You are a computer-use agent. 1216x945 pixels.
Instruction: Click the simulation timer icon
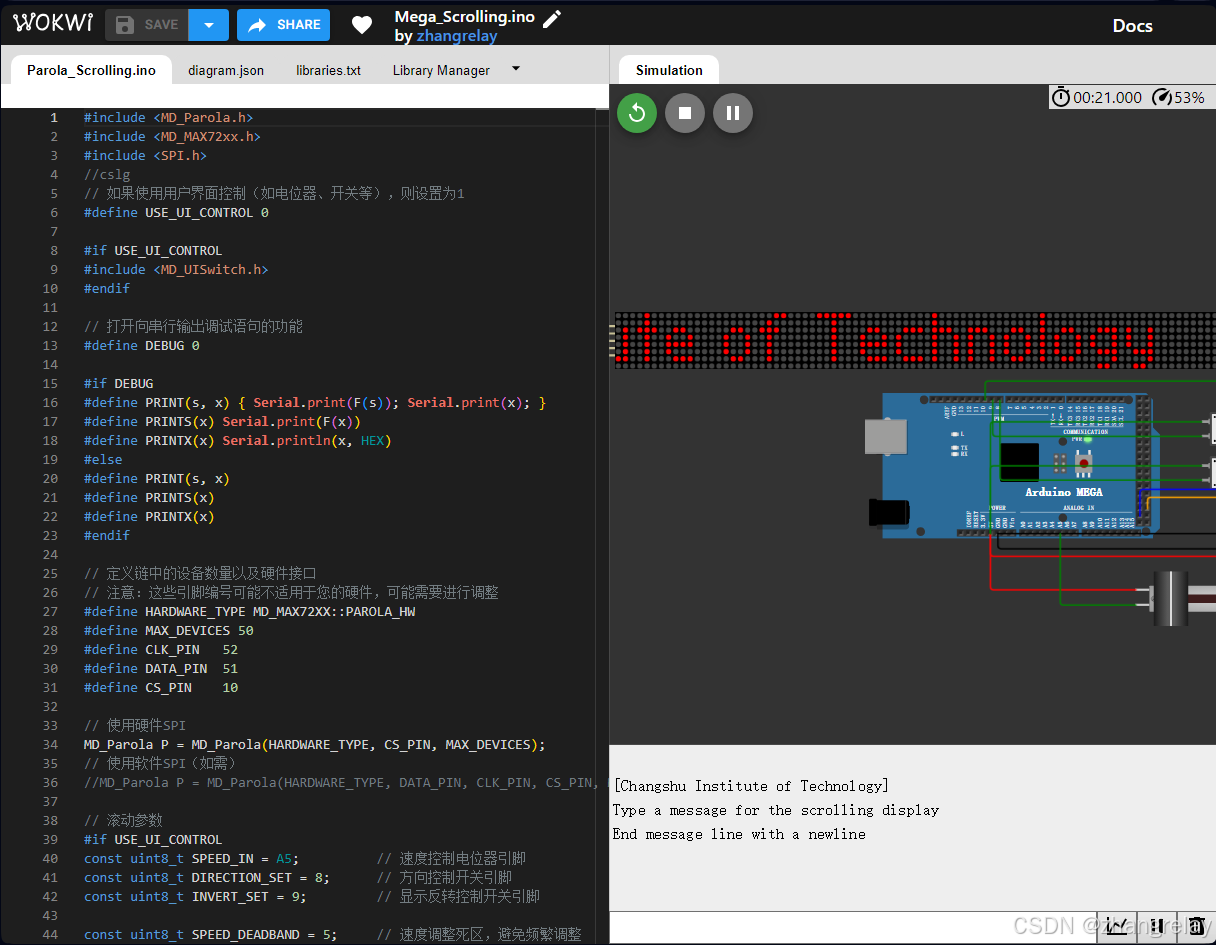1060,97
